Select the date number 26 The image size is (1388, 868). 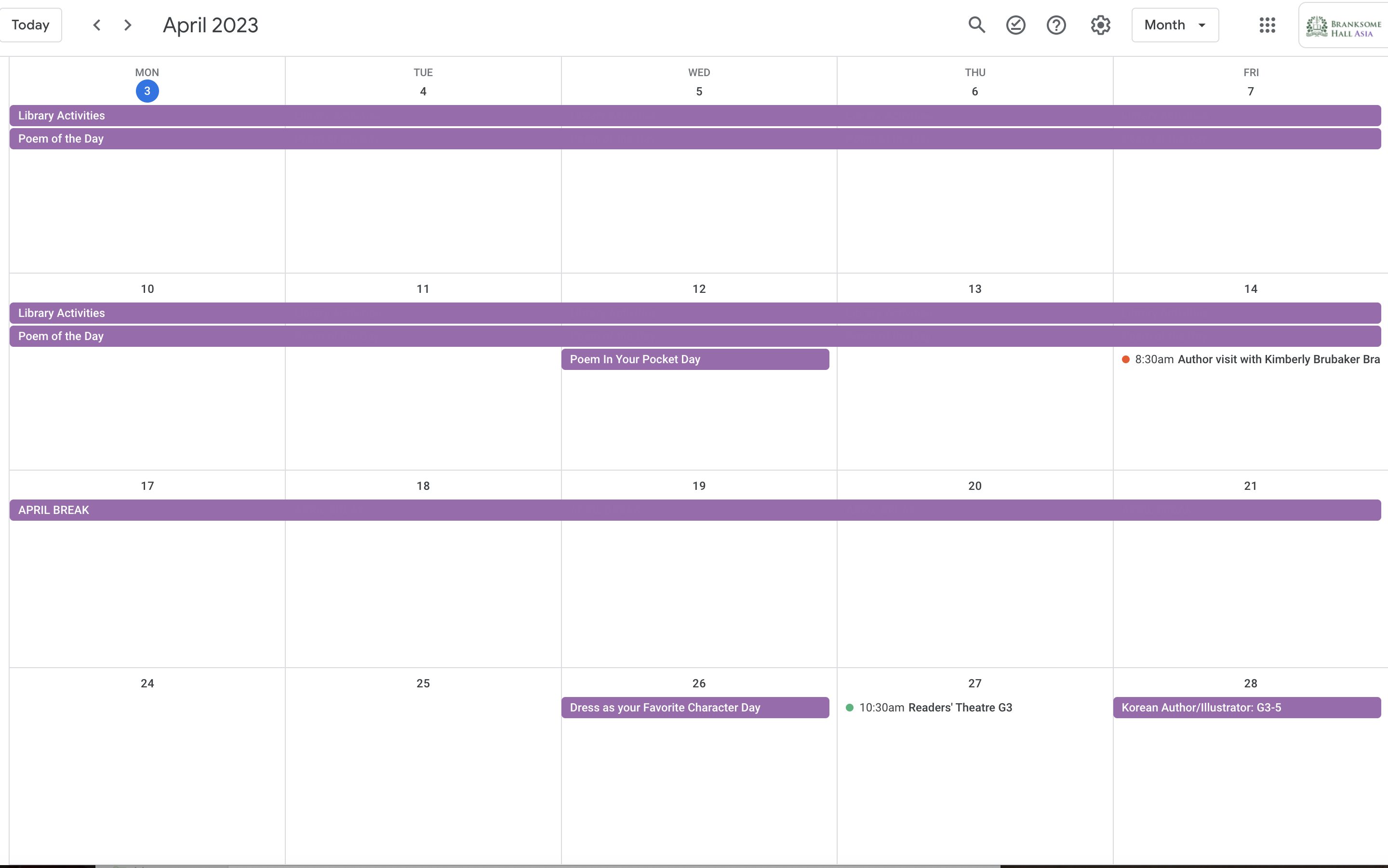coord(698,683)
